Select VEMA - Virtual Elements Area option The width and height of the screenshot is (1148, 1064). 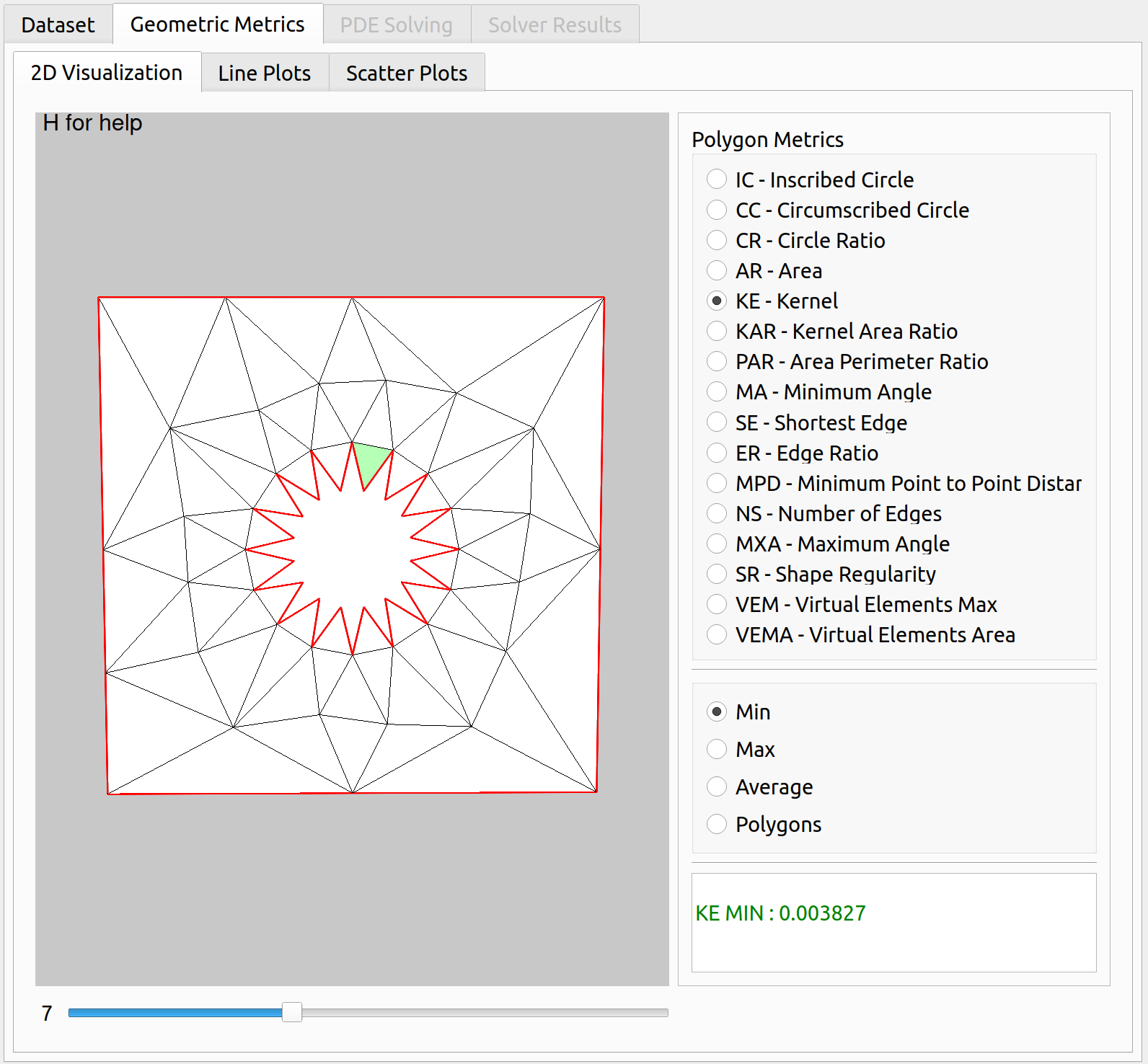tap(717, 634)
